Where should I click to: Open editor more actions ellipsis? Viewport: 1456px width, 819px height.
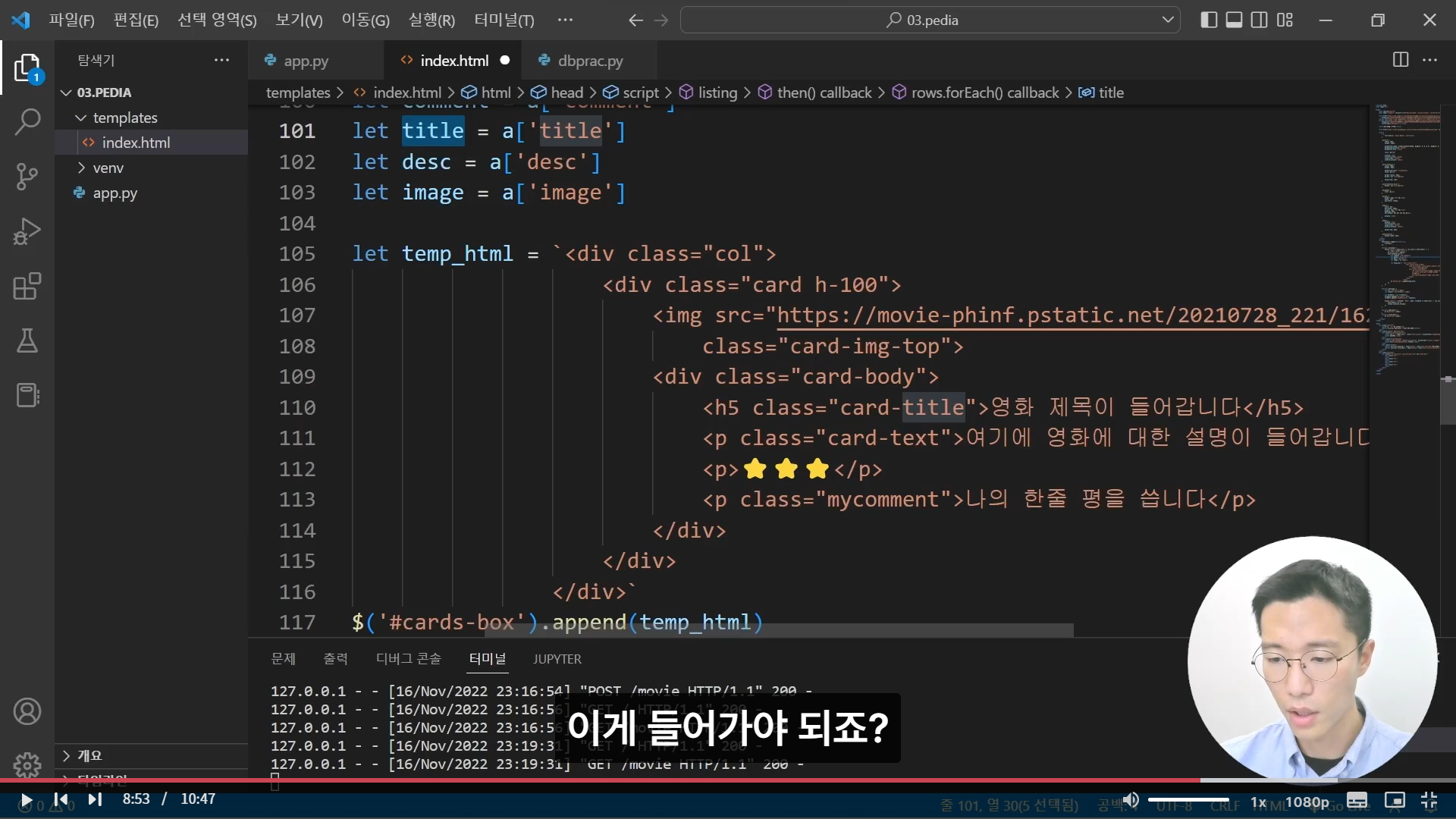point(1430,60)
